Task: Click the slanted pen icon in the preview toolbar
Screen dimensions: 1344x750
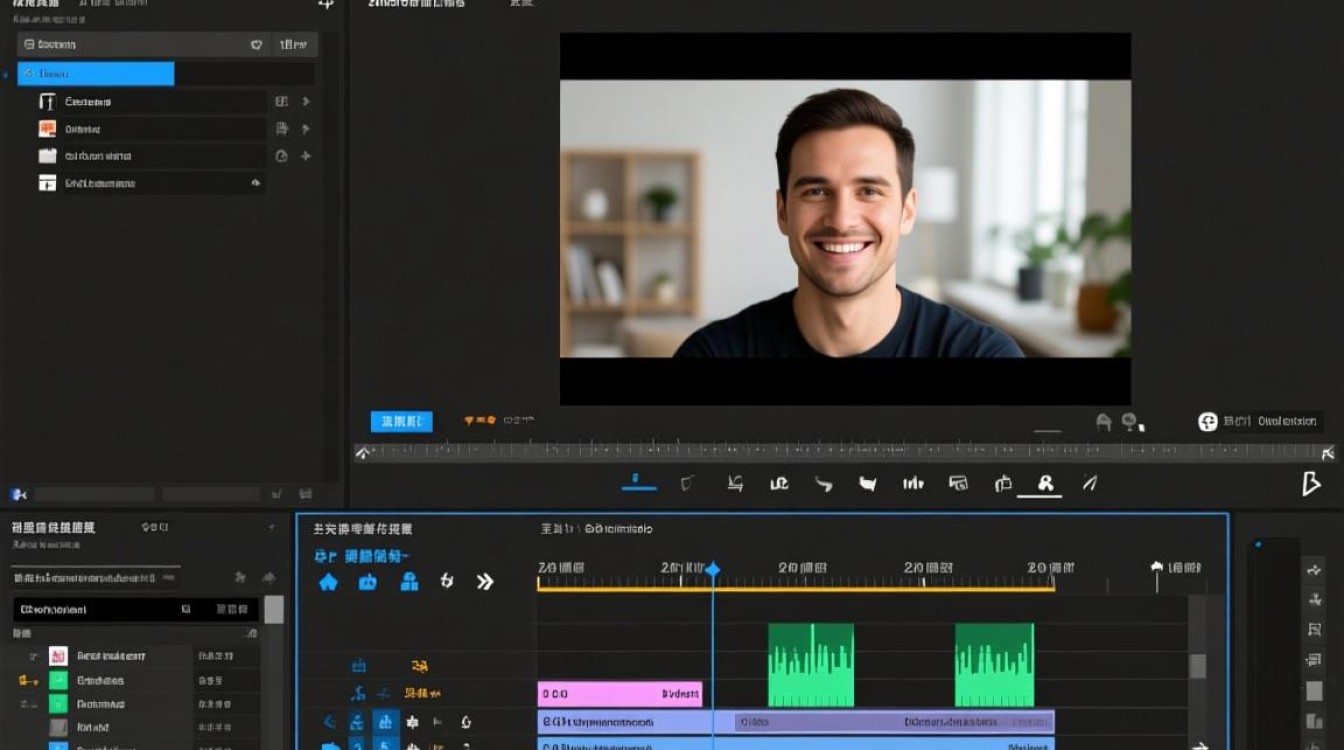Action: (x=1089, y=484)
